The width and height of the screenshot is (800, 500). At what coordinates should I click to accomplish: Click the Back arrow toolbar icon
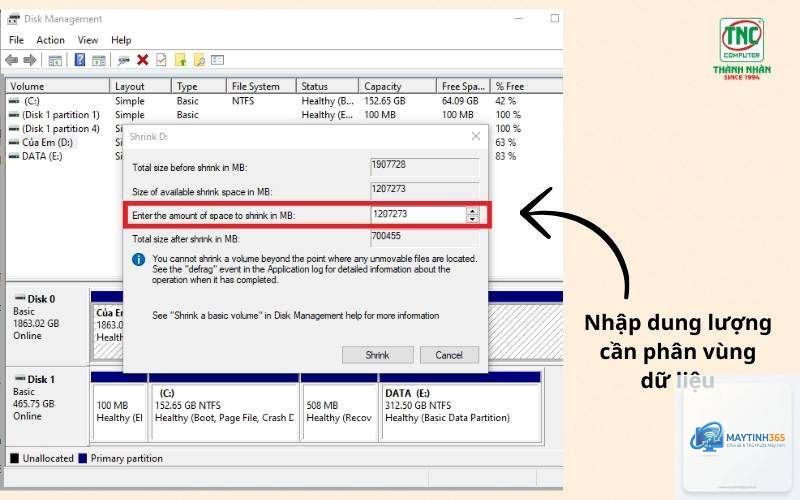tap(11, 60)
